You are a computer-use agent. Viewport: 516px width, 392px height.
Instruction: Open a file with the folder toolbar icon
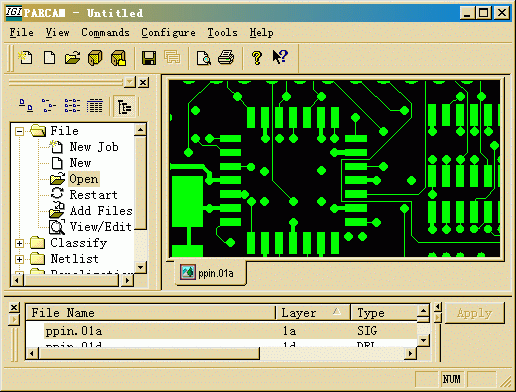tap(72, 58)
